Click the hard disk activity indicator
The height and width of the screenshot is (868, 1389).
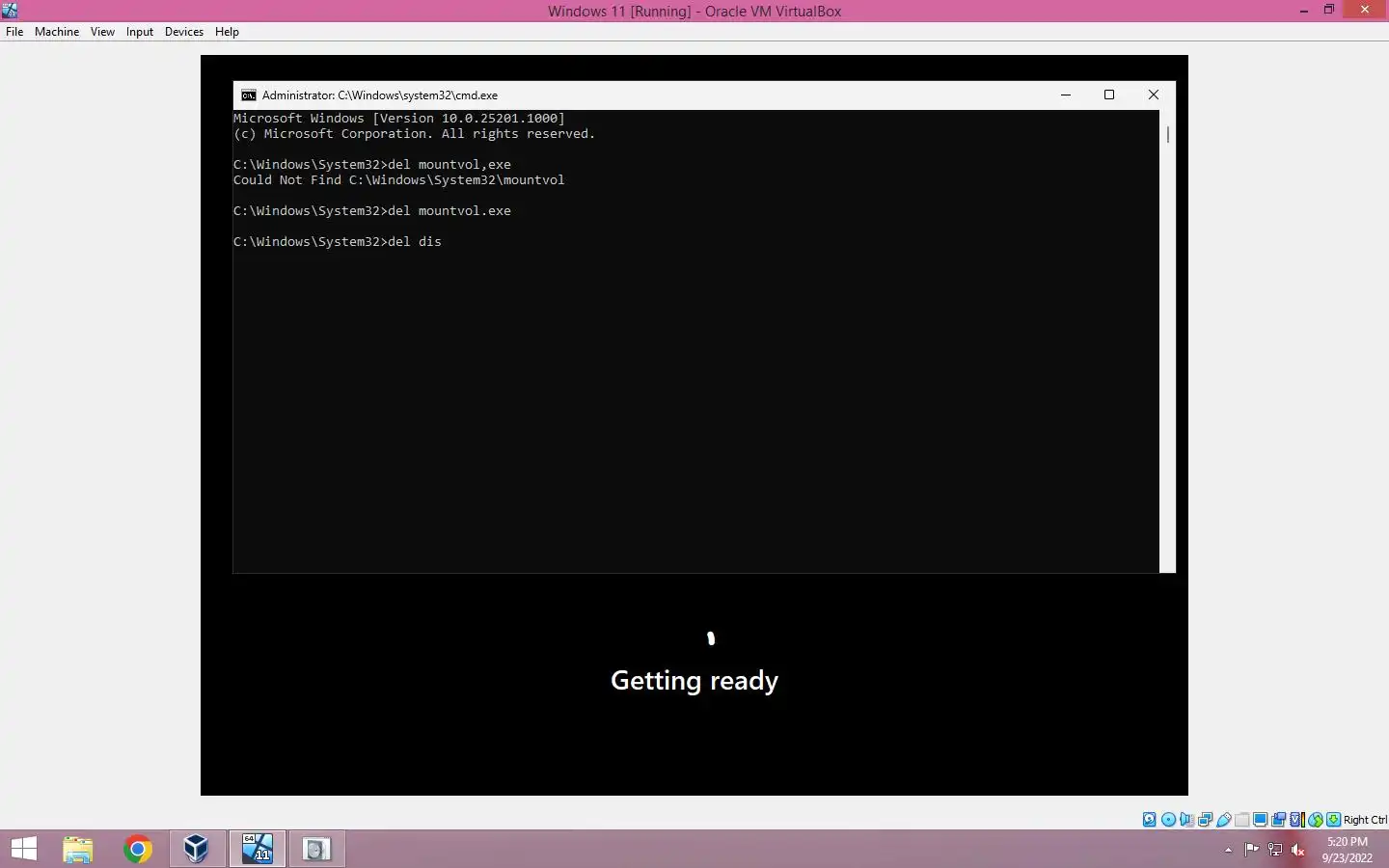click(x=1150, y=820)
